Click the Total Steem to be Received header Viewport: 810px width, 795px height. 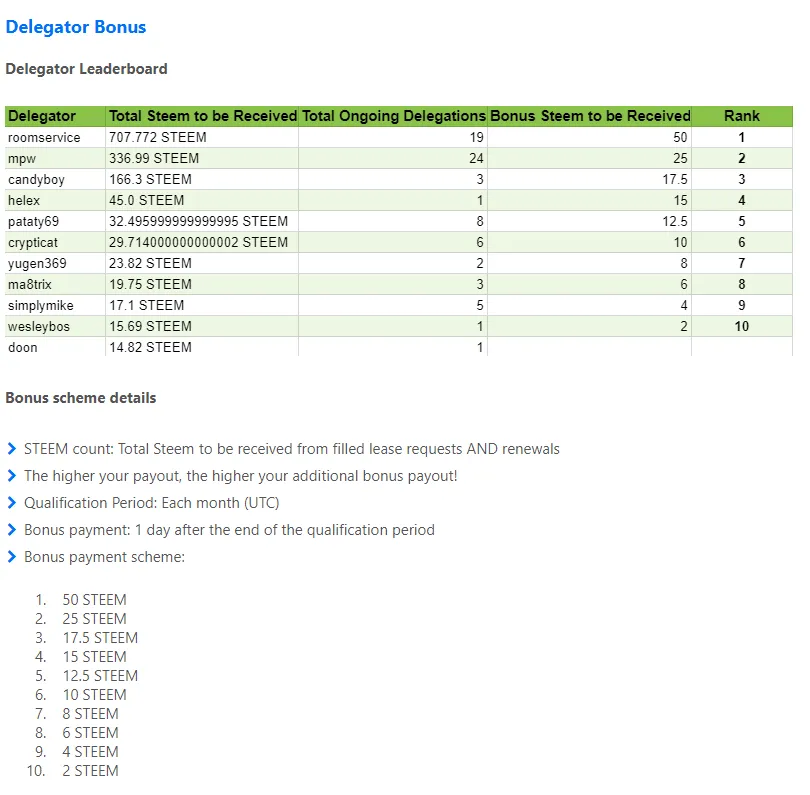(202, 116)
